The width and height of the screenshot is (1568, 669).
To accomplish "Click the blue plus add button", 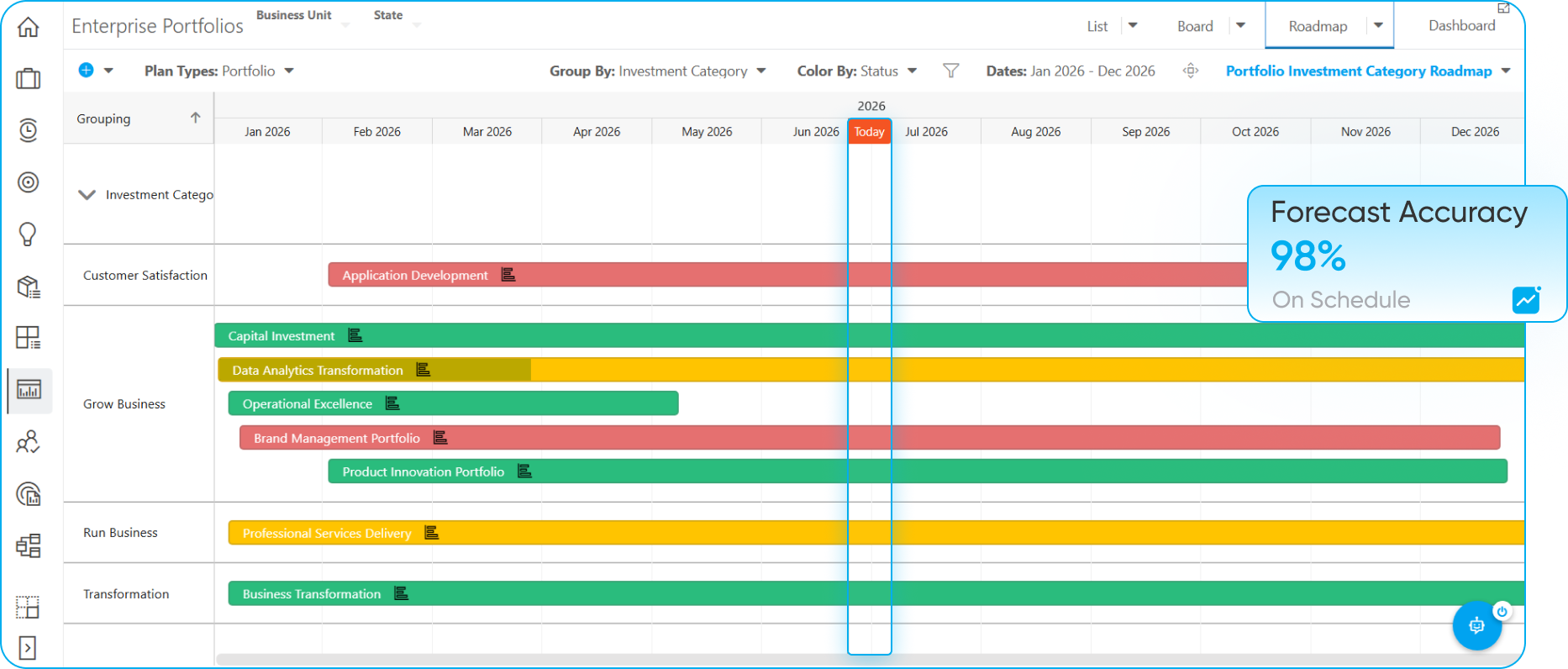I will [86, 71].
